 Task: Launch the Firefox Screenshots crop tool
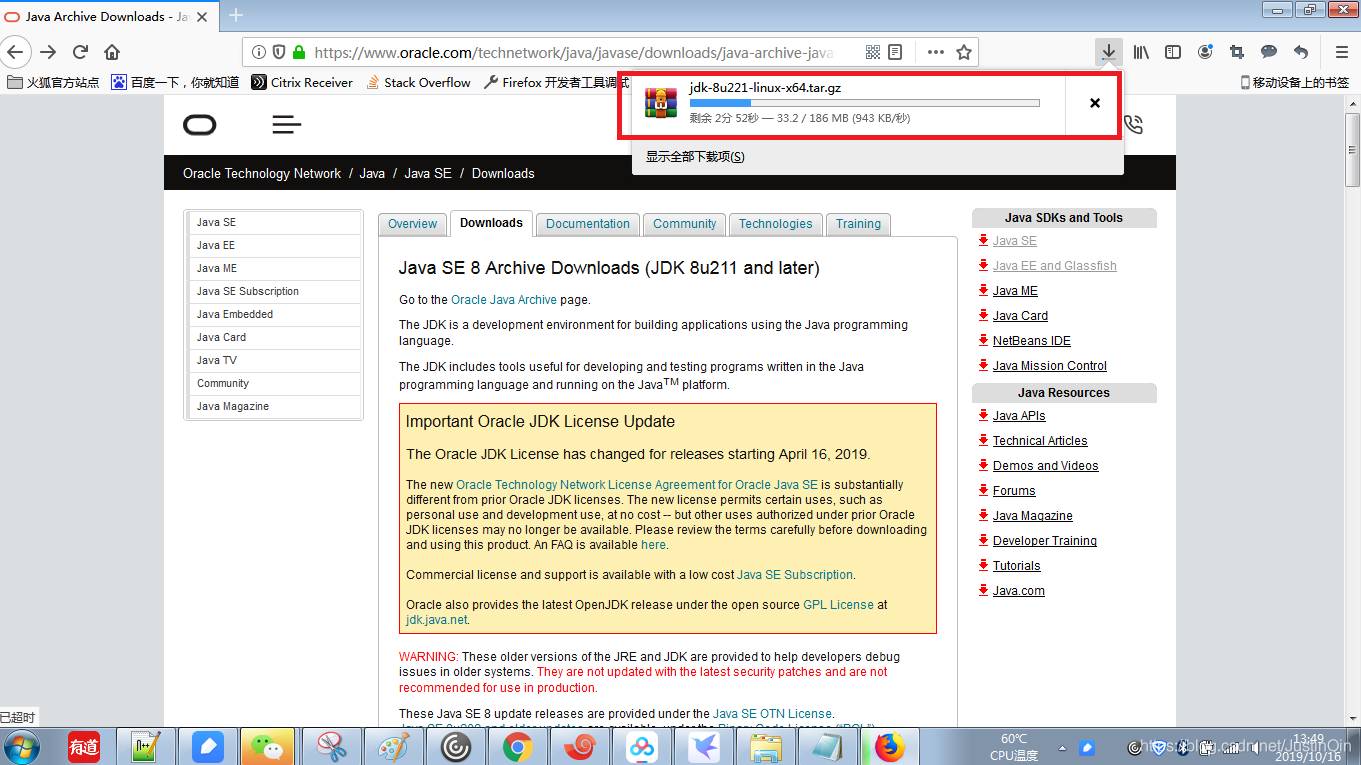click(x=1236, y=51)
